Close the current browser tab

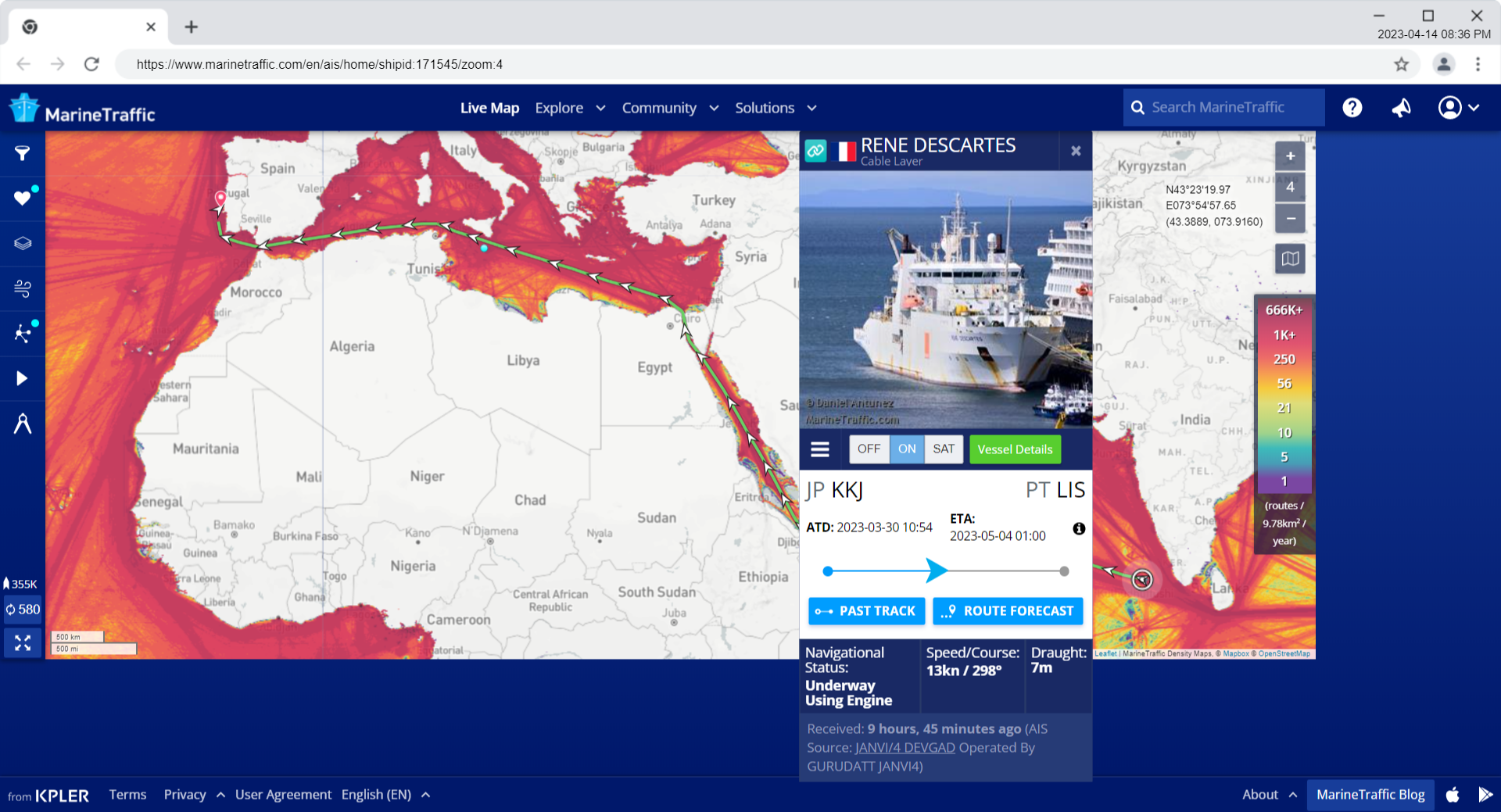tap(151, 27)
